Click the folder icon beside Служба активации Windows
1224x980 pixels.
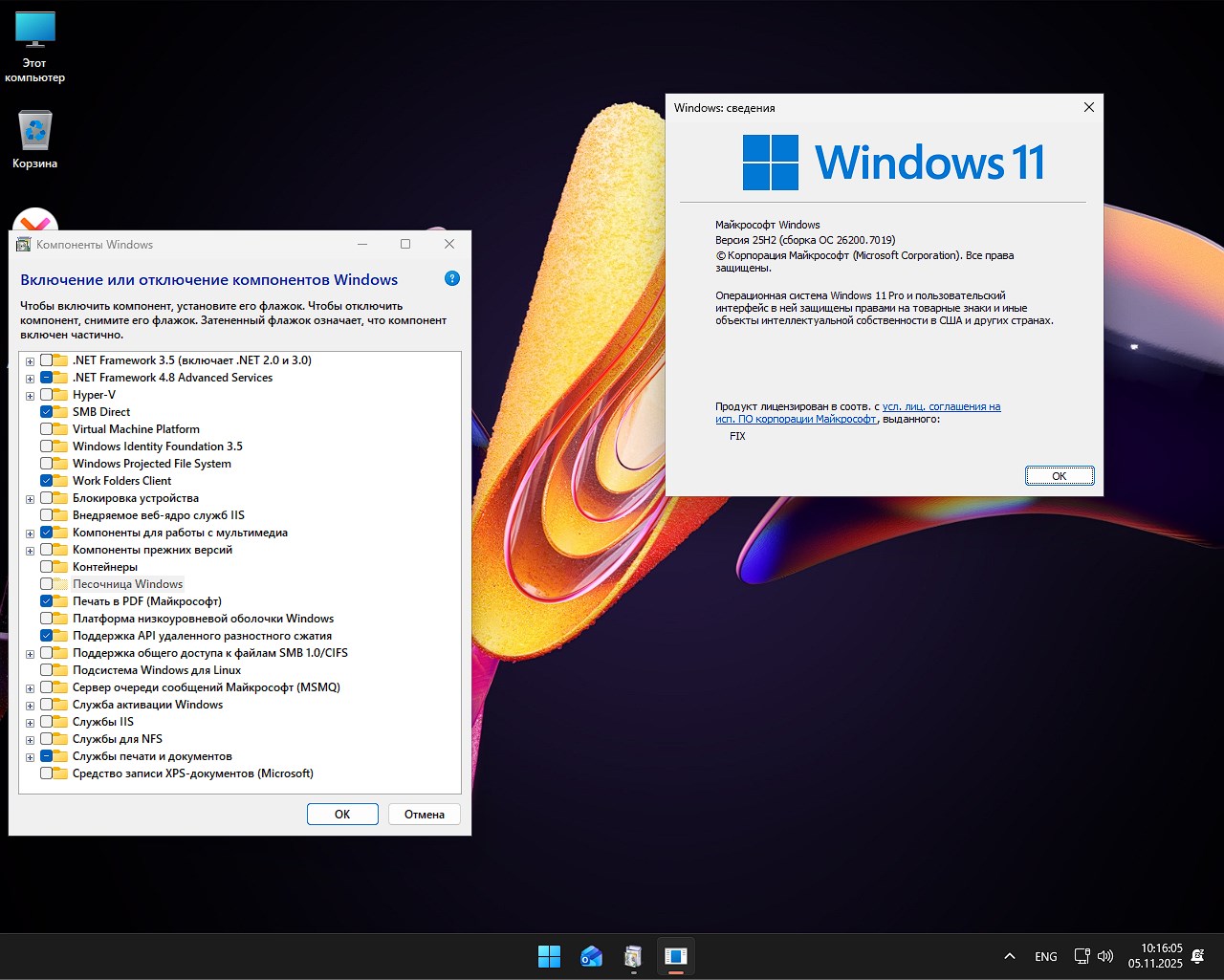(x=61, y=705)
